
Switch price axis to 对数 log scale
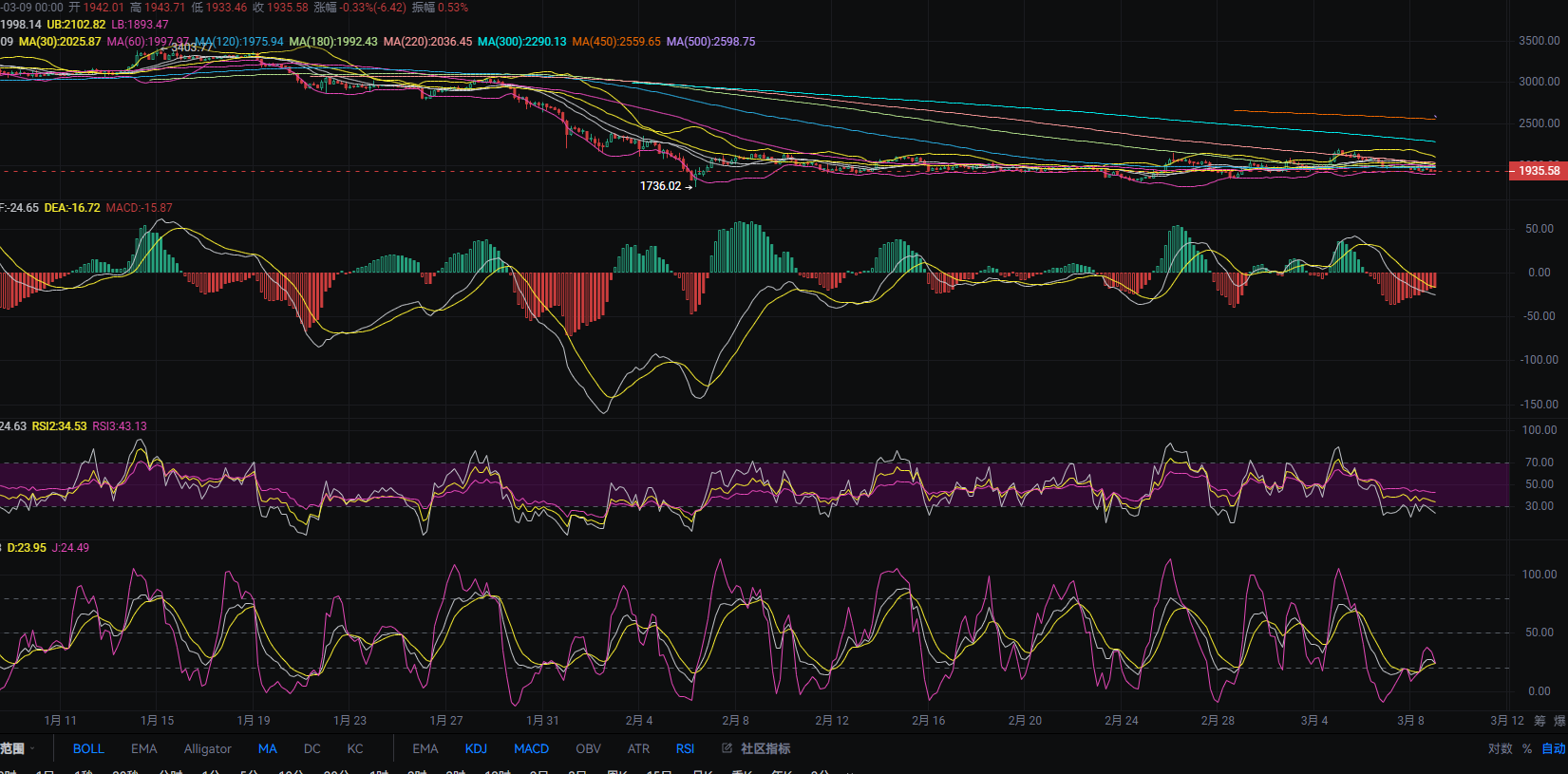pos(1500,748)
